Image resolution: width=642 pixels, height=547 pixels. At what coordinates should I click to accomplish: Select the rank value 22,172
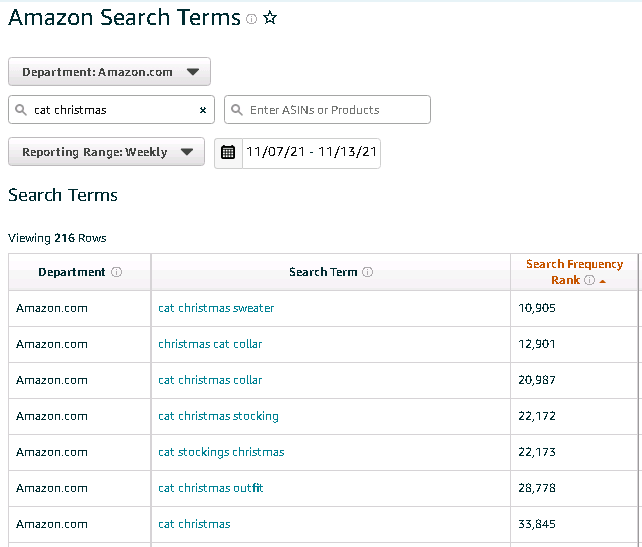click(x=537, y=416)
